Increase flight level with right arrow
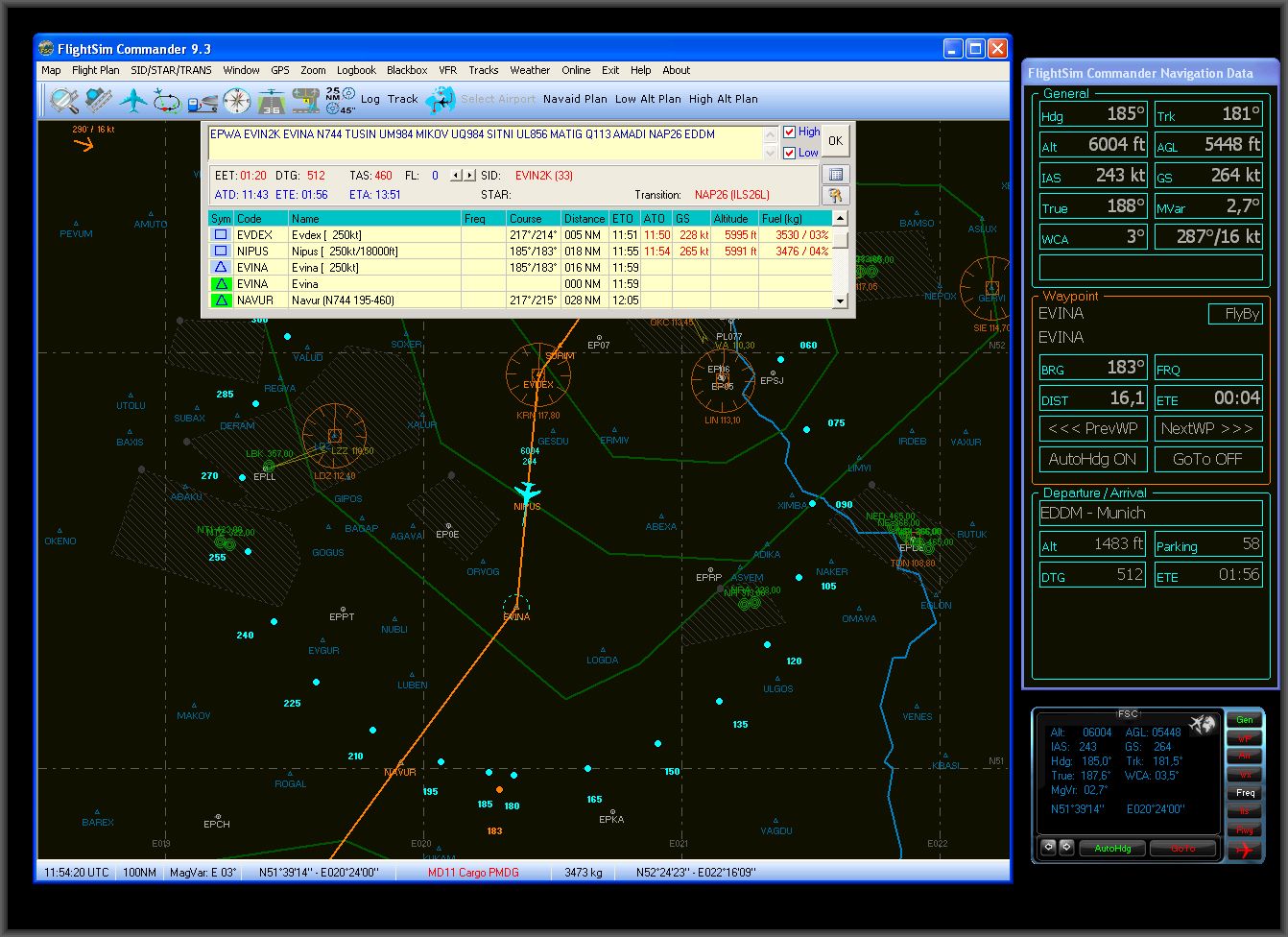Screen dimensions: 1288x937 [469, 176]
